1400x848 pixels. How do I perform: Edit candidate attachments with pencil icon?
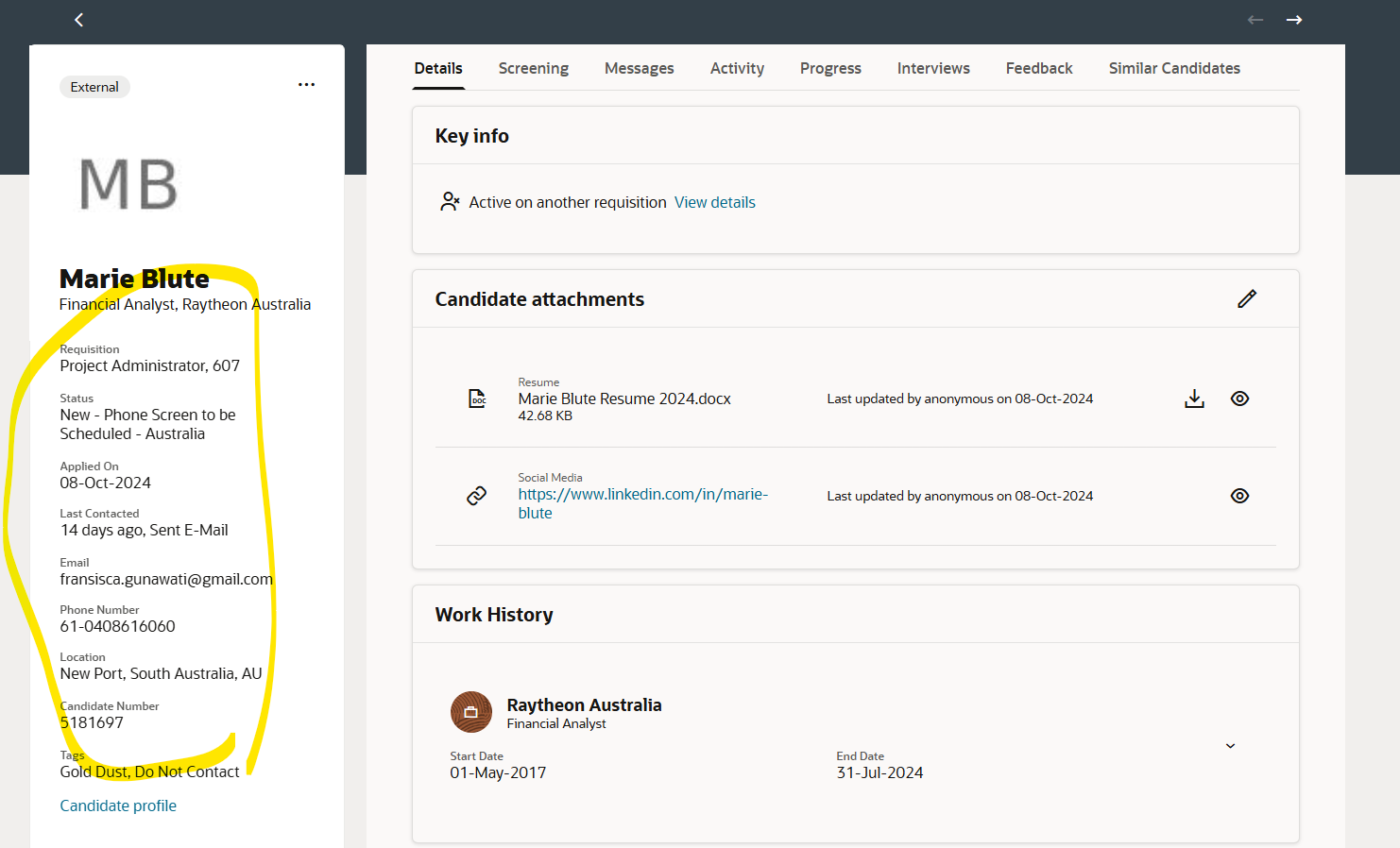[x=1247, y=299]
